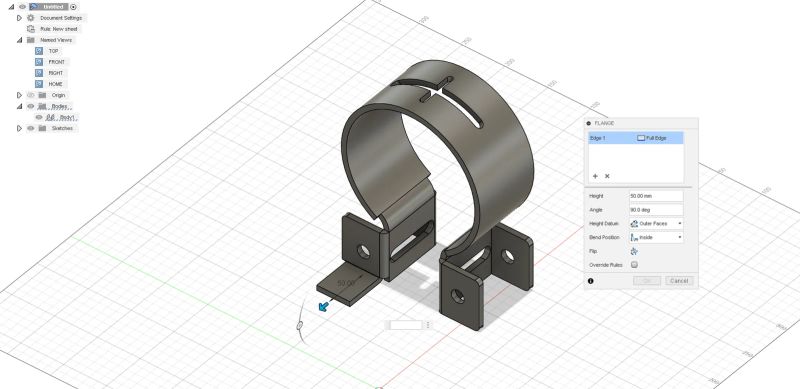This screenshot has height=389, width=800.
Task: Click the Cancel button
Action: (679, 281)
